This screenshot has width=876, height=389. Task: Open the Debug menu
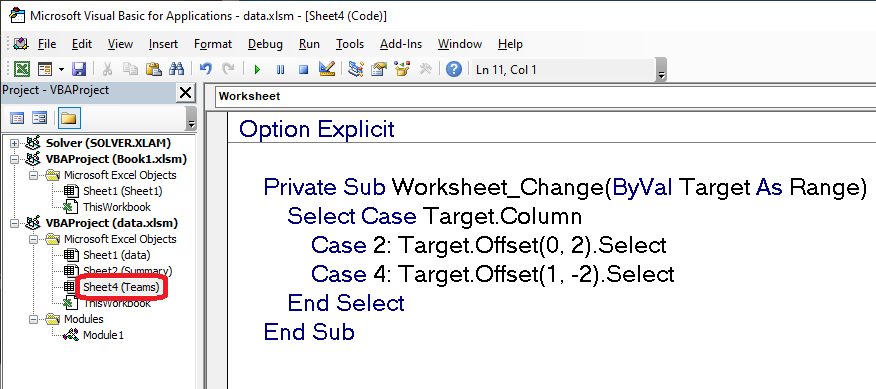(265, 44)
